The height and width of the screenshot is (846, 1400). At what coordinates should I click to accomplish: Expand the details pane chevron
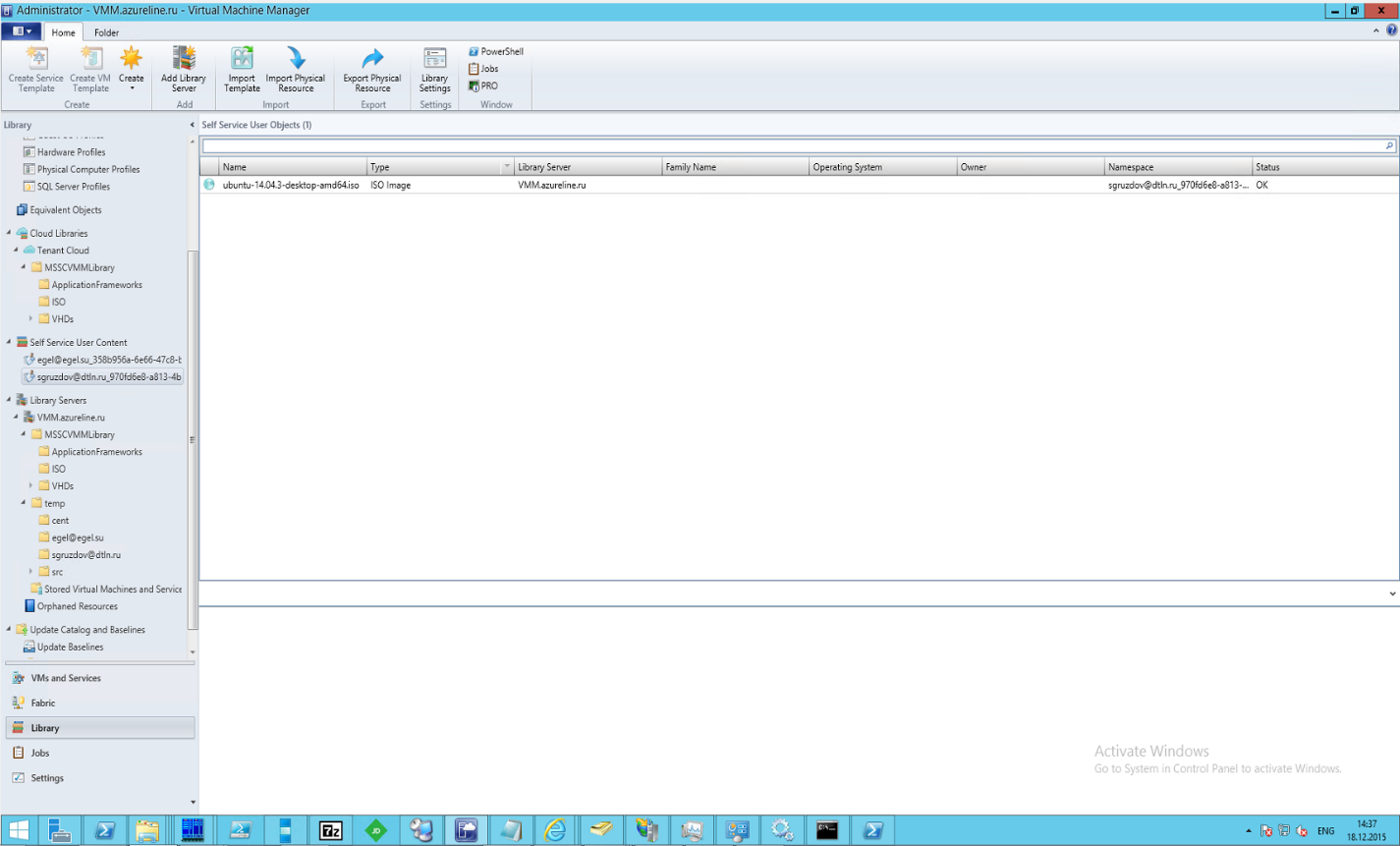point(1392,593)
